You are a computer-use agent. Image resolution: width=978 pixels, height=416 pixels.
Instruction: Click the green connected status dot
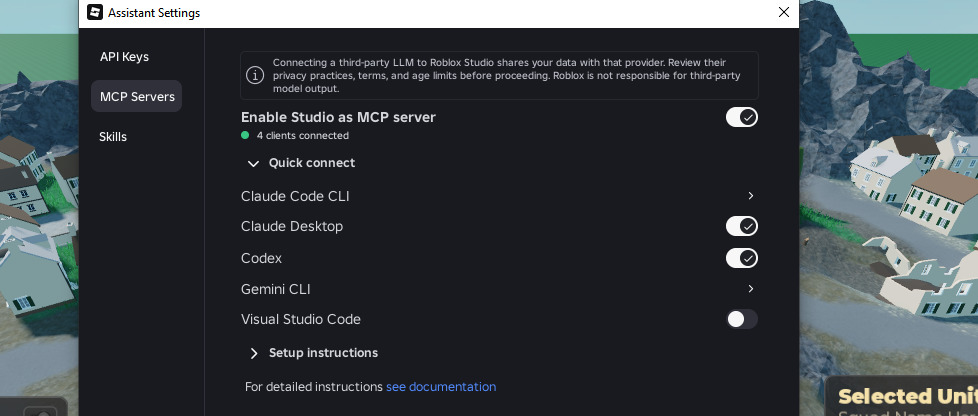pos(245,135)
